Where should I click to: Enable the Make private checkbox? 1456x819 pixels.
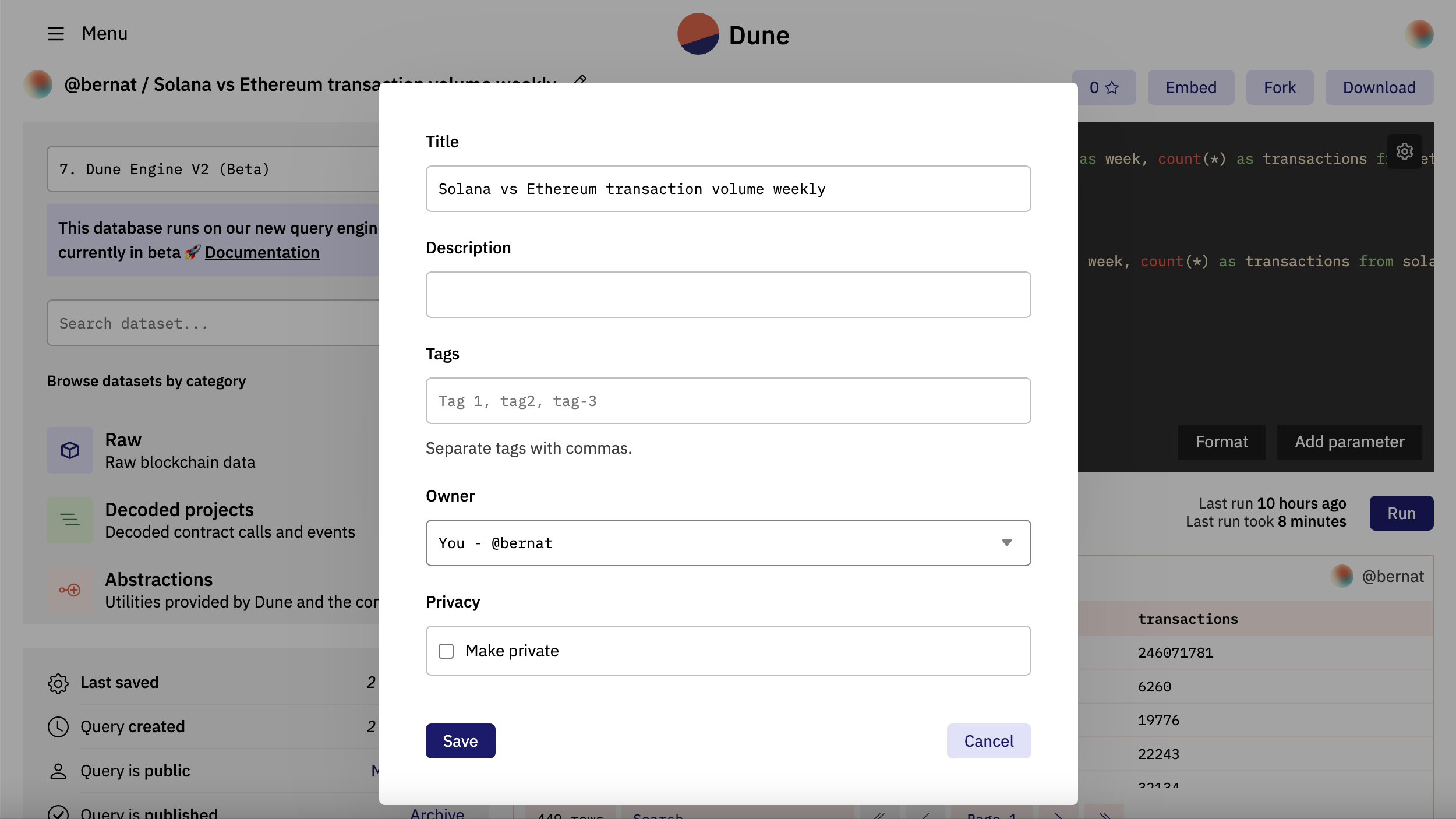coord(446,651)
